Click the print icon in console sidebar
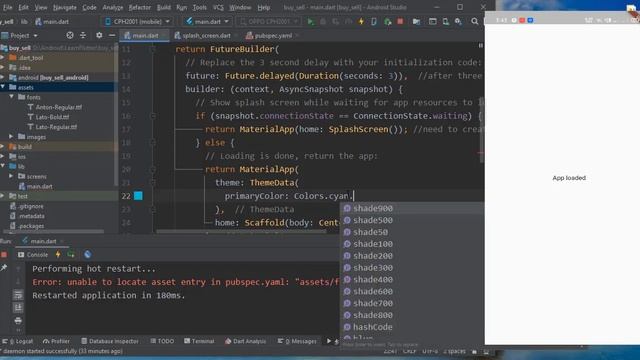Image resolution: width=640 pixels, height=360 pixels. coord(18,321)
